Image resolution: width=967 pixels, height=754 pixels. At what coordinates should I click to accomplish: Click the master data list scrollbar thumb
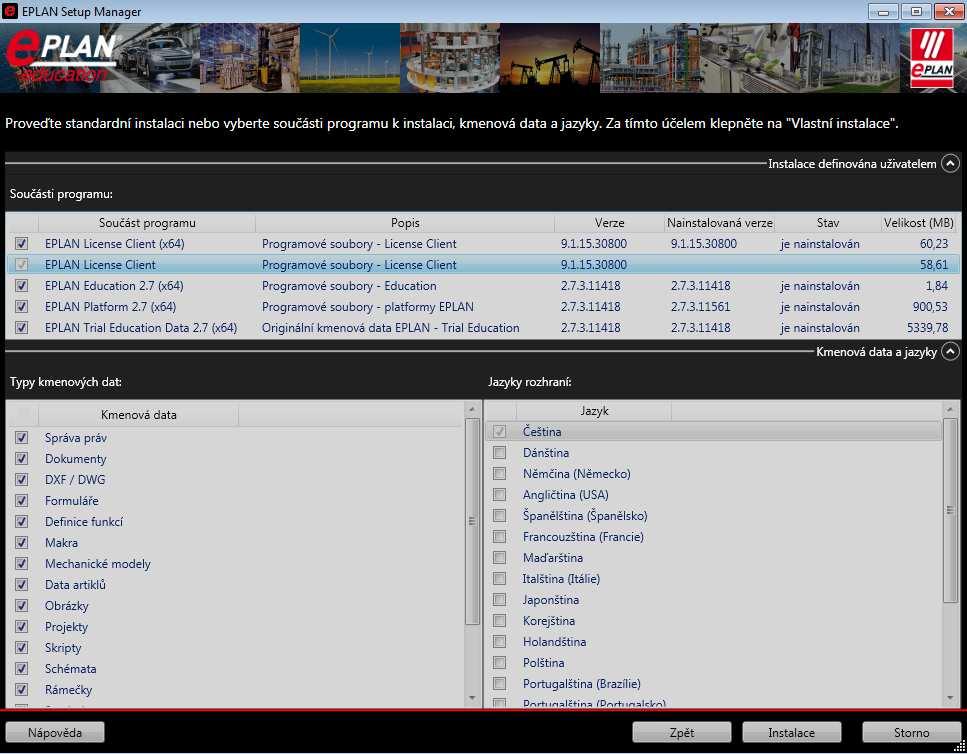point(472,522)
